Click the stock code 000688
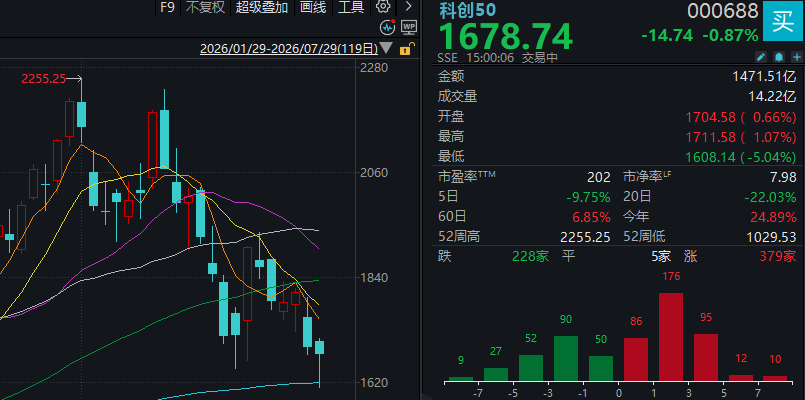 (x=723, y=11)
